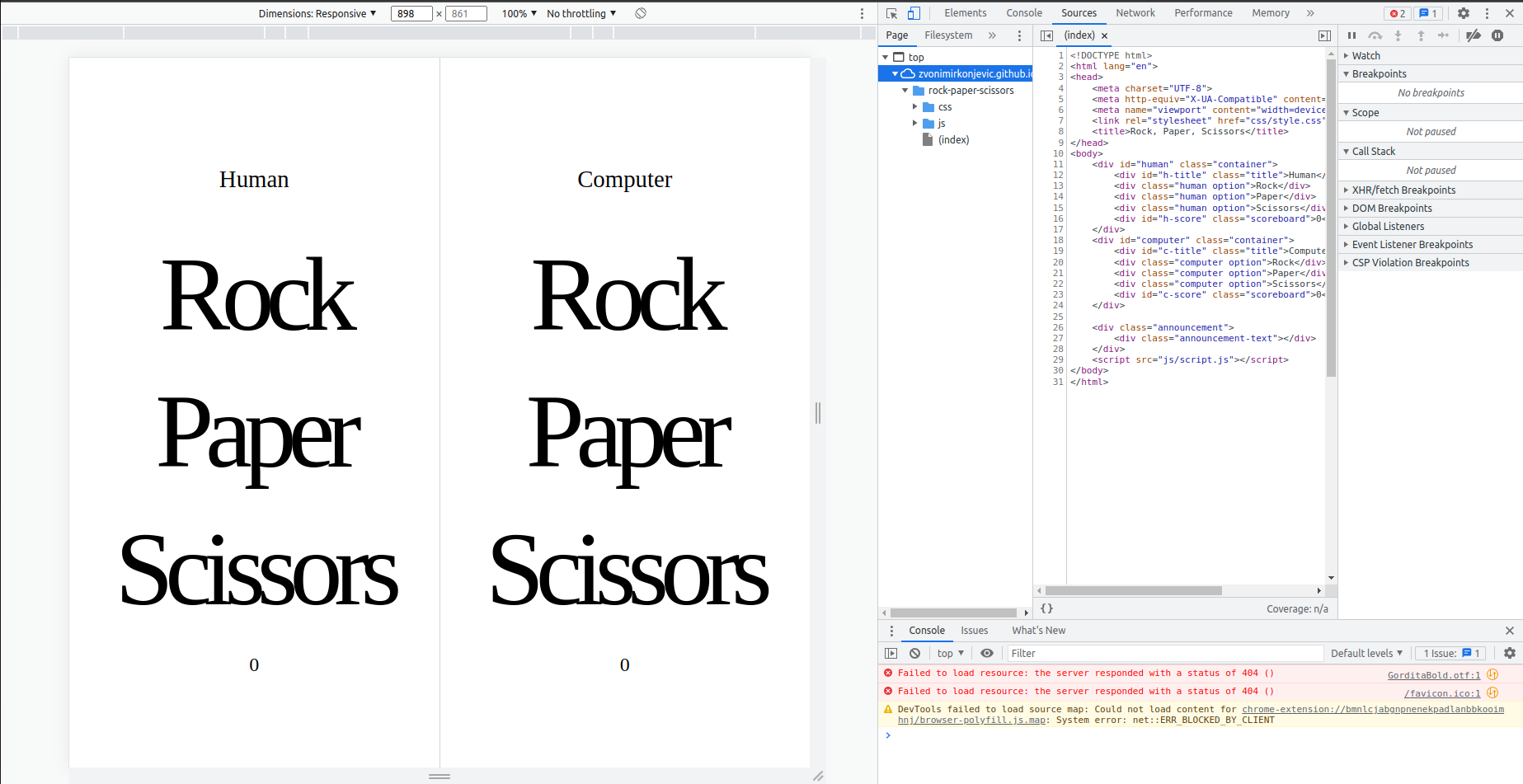Toggle deactivate breakpoints icon

point(1474,35)
